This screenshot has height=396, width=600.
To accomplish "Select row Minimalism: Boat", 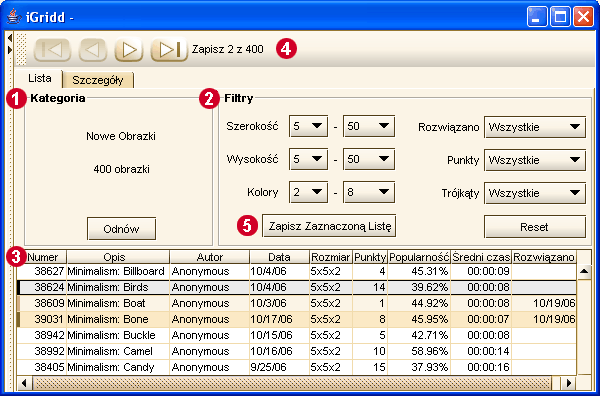I will tap(297, 303).
